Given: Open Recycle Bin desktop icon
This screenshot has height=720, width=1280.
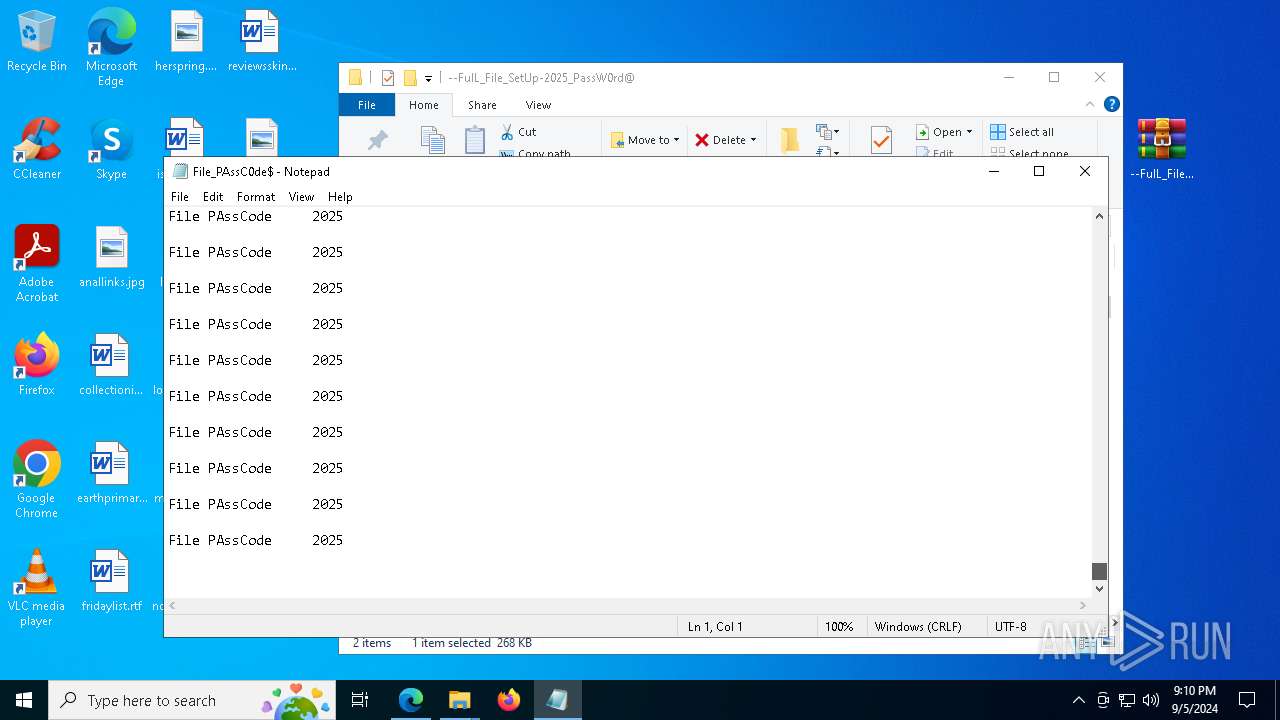Looking at the screenshot, I should click(x=37, y=42).
